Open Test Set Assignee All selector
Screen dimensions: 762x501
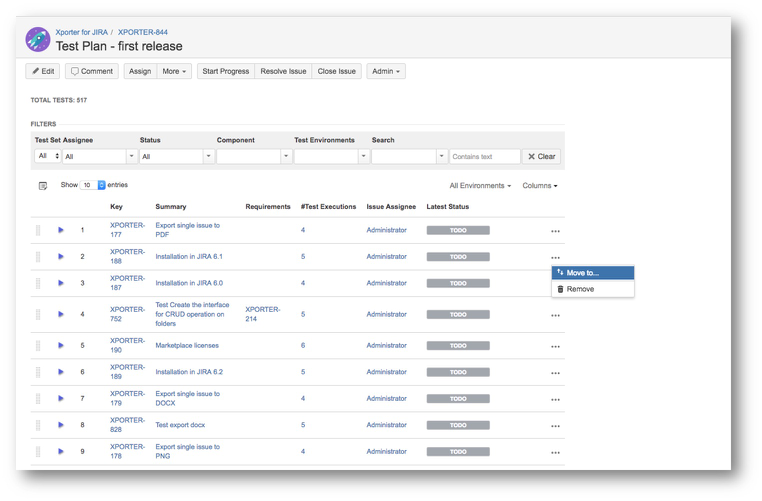[x=48, y=156]
